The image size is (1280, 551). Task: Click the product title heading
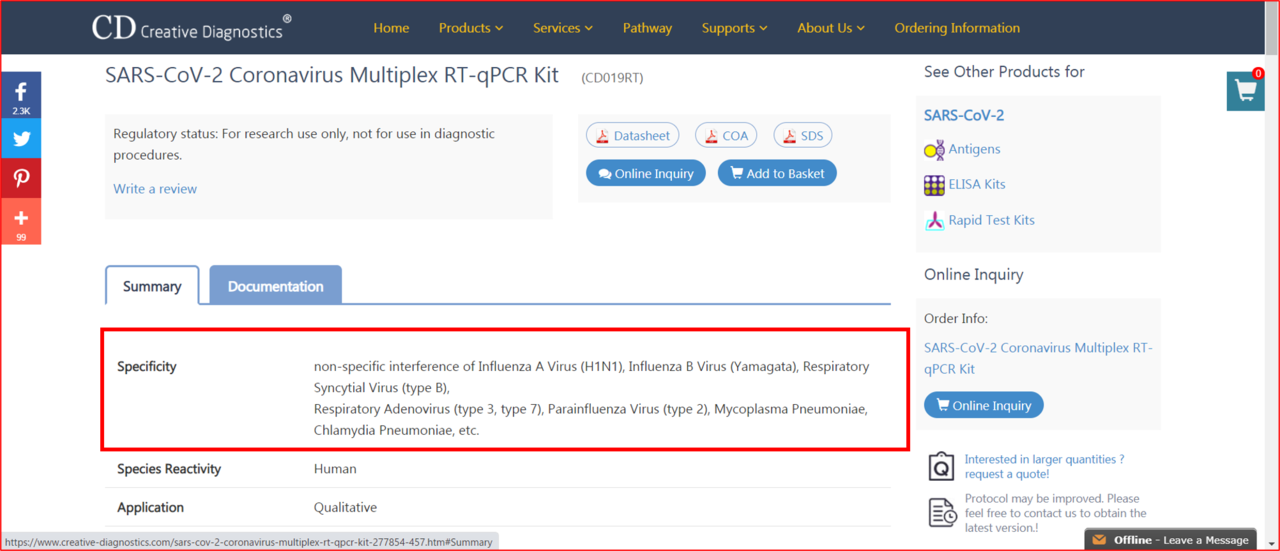(x=332, y=76)
